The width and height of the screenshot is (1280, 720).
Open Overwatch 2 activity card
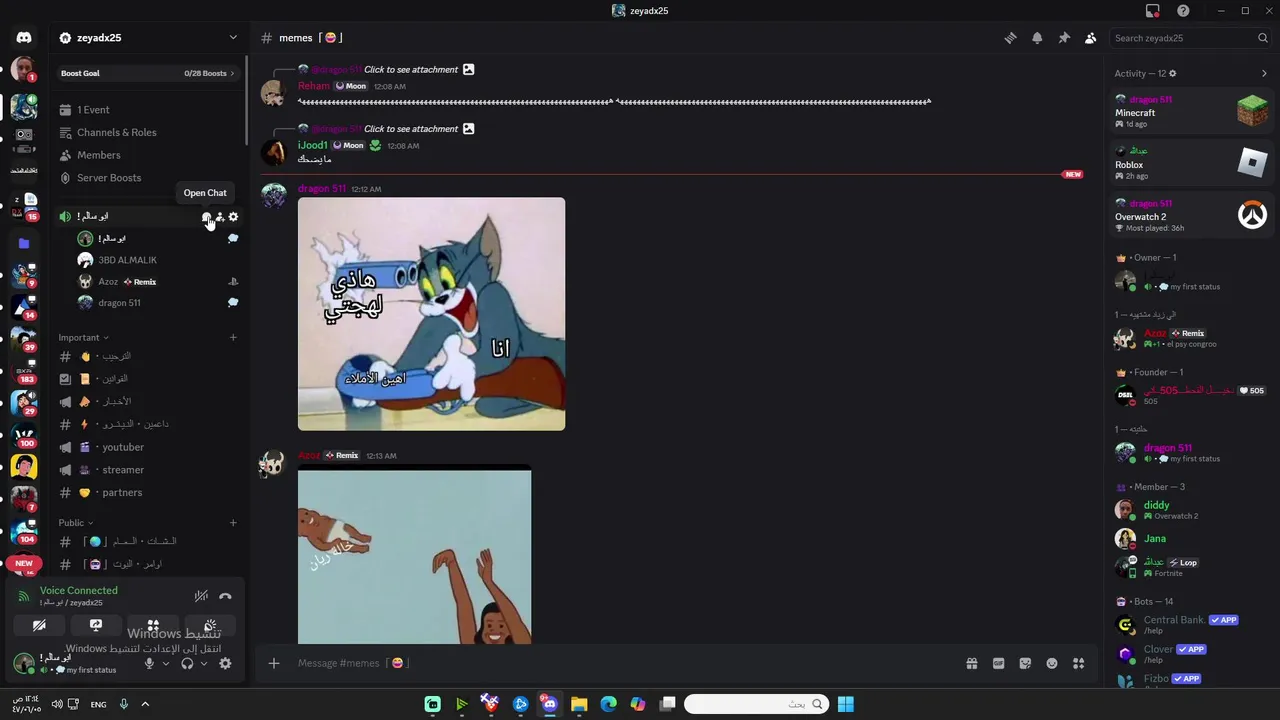[x=1191, y=215]
